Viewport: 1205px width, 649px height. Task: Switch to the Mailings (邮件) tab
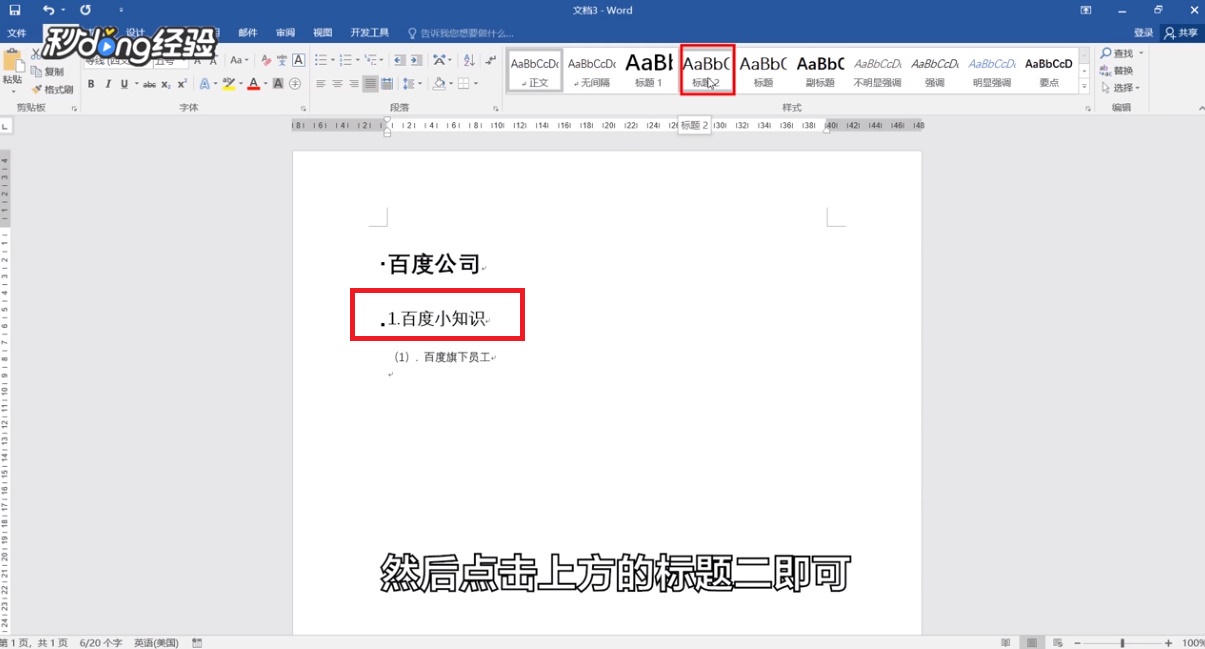pyautogui.click(x=248, y=33)
